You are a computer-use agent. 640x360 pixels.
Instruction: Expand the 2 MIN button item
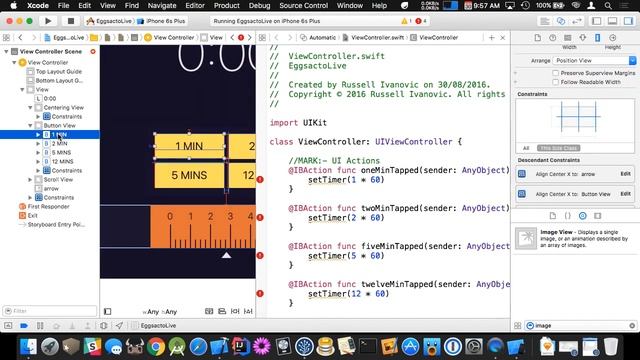pyautogui.click(x=38, y=144)
